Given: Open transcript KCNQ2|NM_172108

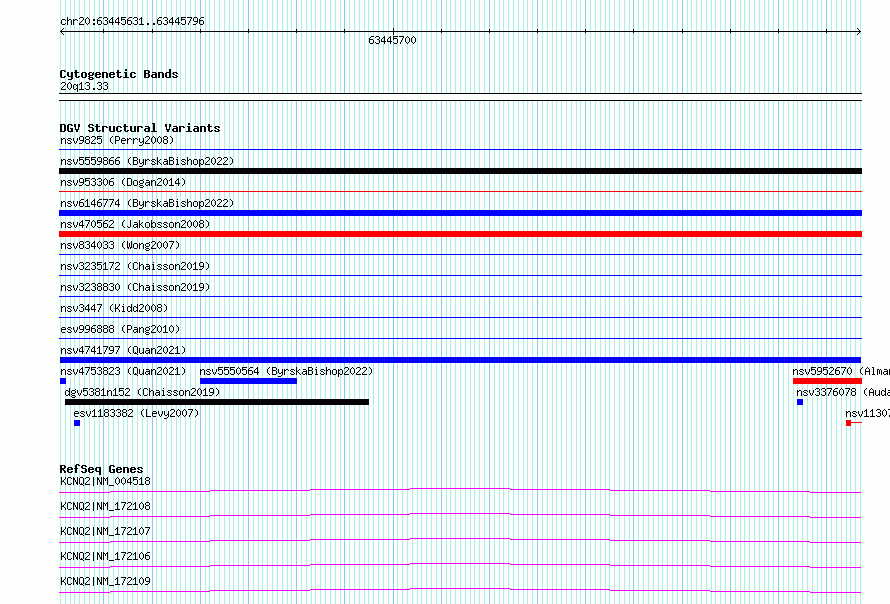Looking at the screenshot, I should tap(106, 506).
